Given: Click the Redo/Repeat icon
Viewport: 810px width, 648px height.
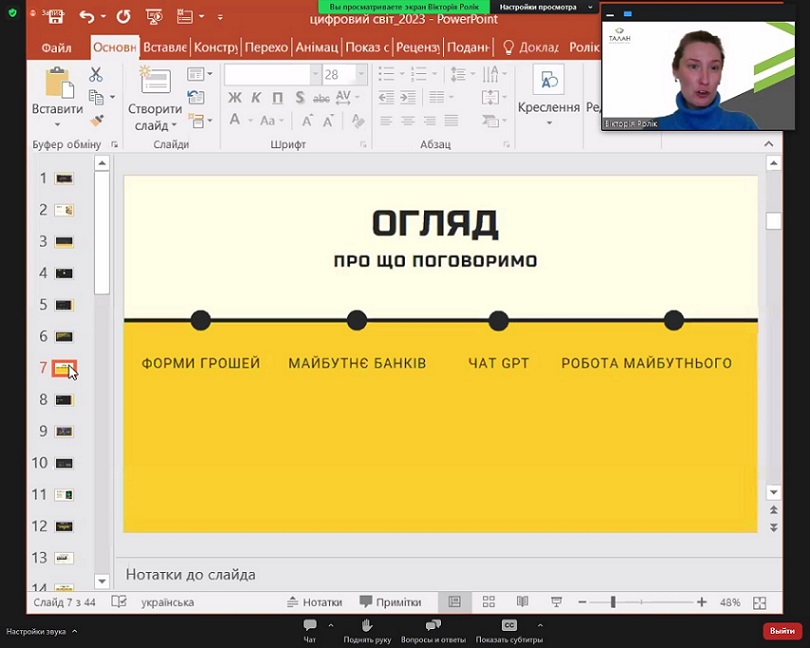Looking at the screenshot, I should [123, 17].
